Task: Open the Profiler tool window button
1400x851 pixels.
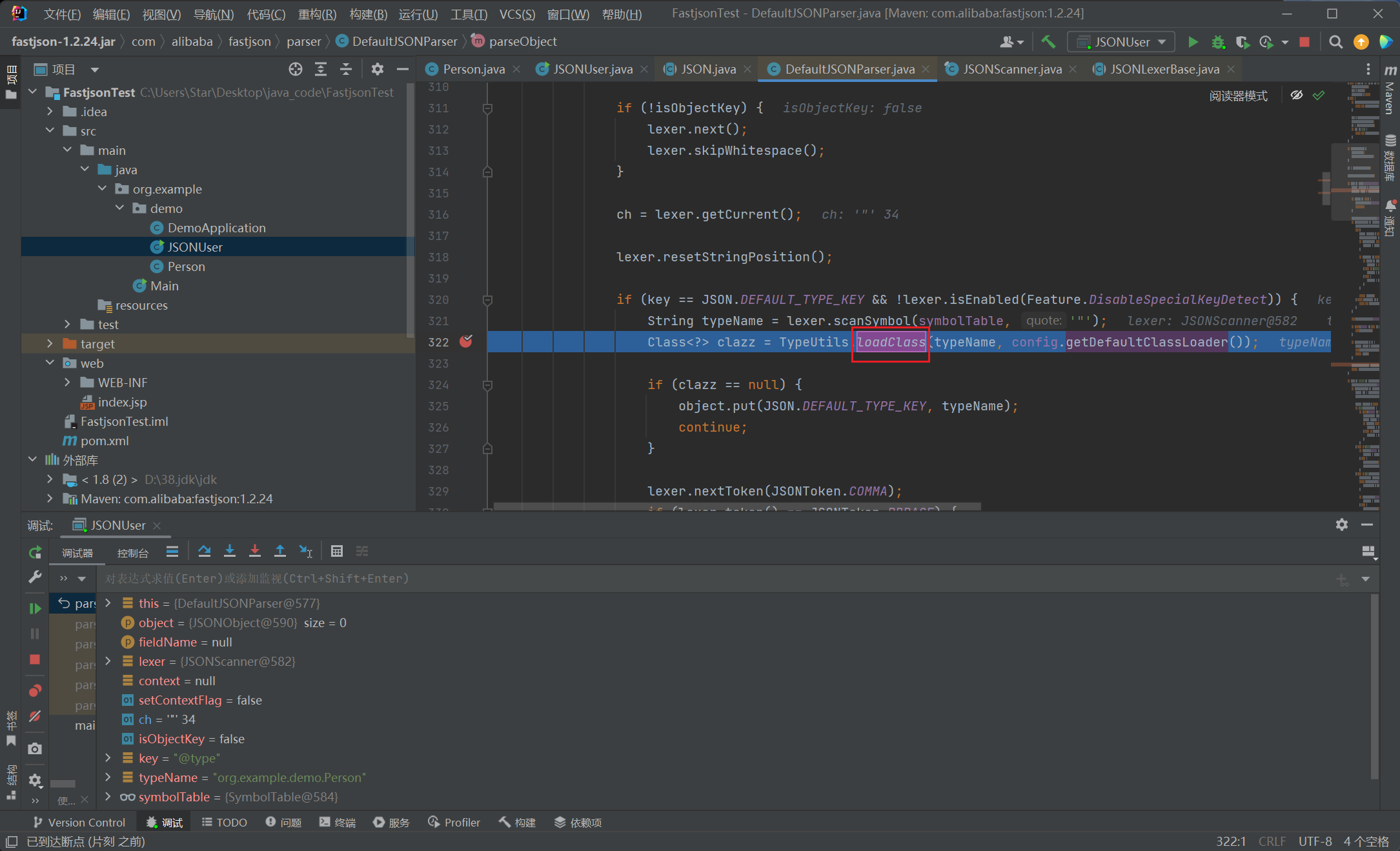Action: click(x=454, y=823)
